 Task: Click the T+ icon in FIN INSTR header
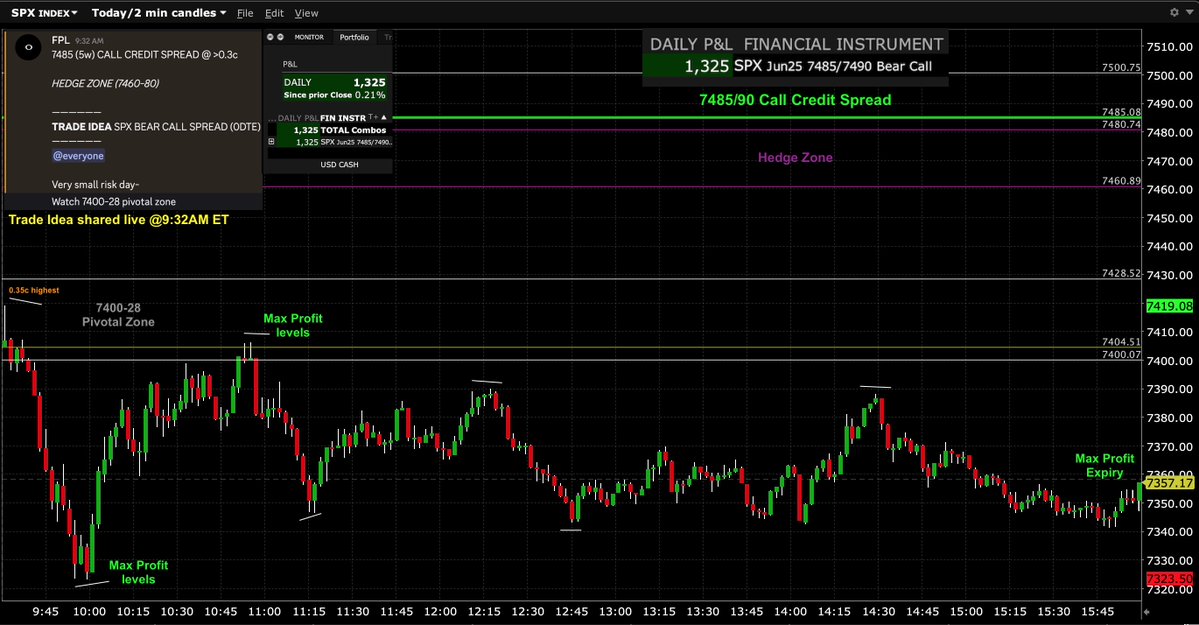tap(373, 118)
